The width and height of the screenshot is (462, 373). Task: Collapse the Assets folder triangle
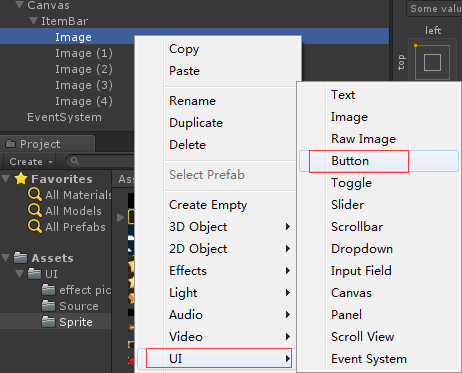click(6, 258)
